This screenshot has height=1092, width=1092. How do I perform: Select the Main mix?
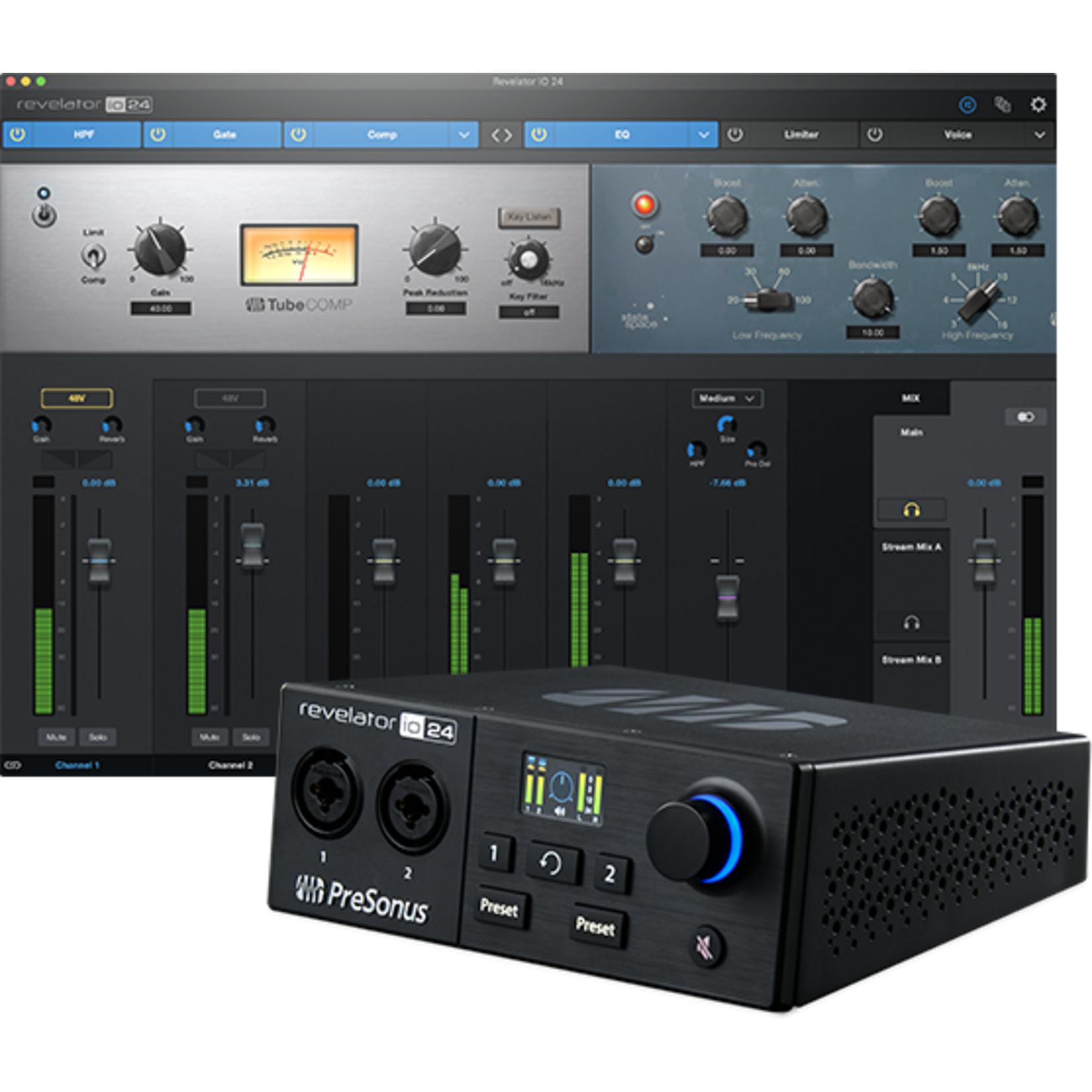click(x=912, y=432)
